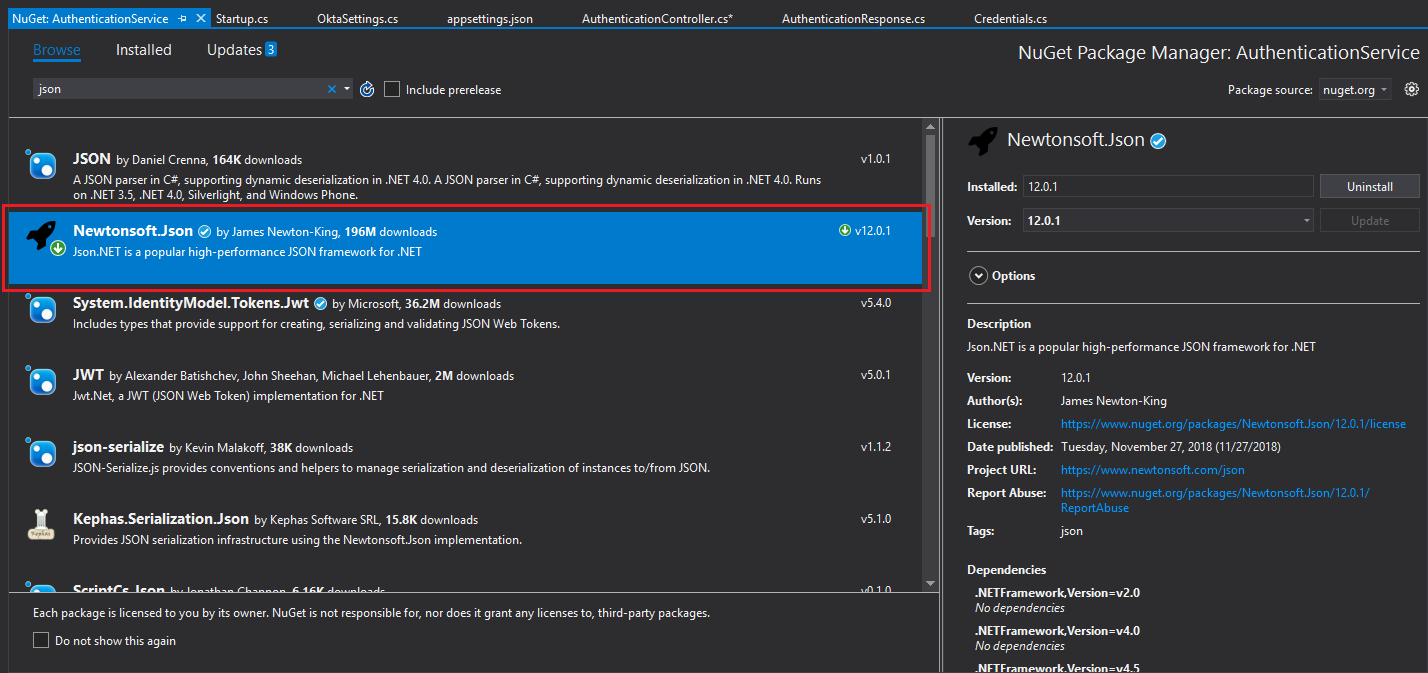The width and height of the screenshot is (1428, 673).
Task: Click the System.IdentityModel.Tokens.Jwt package icon
Action: click(43, 309)
